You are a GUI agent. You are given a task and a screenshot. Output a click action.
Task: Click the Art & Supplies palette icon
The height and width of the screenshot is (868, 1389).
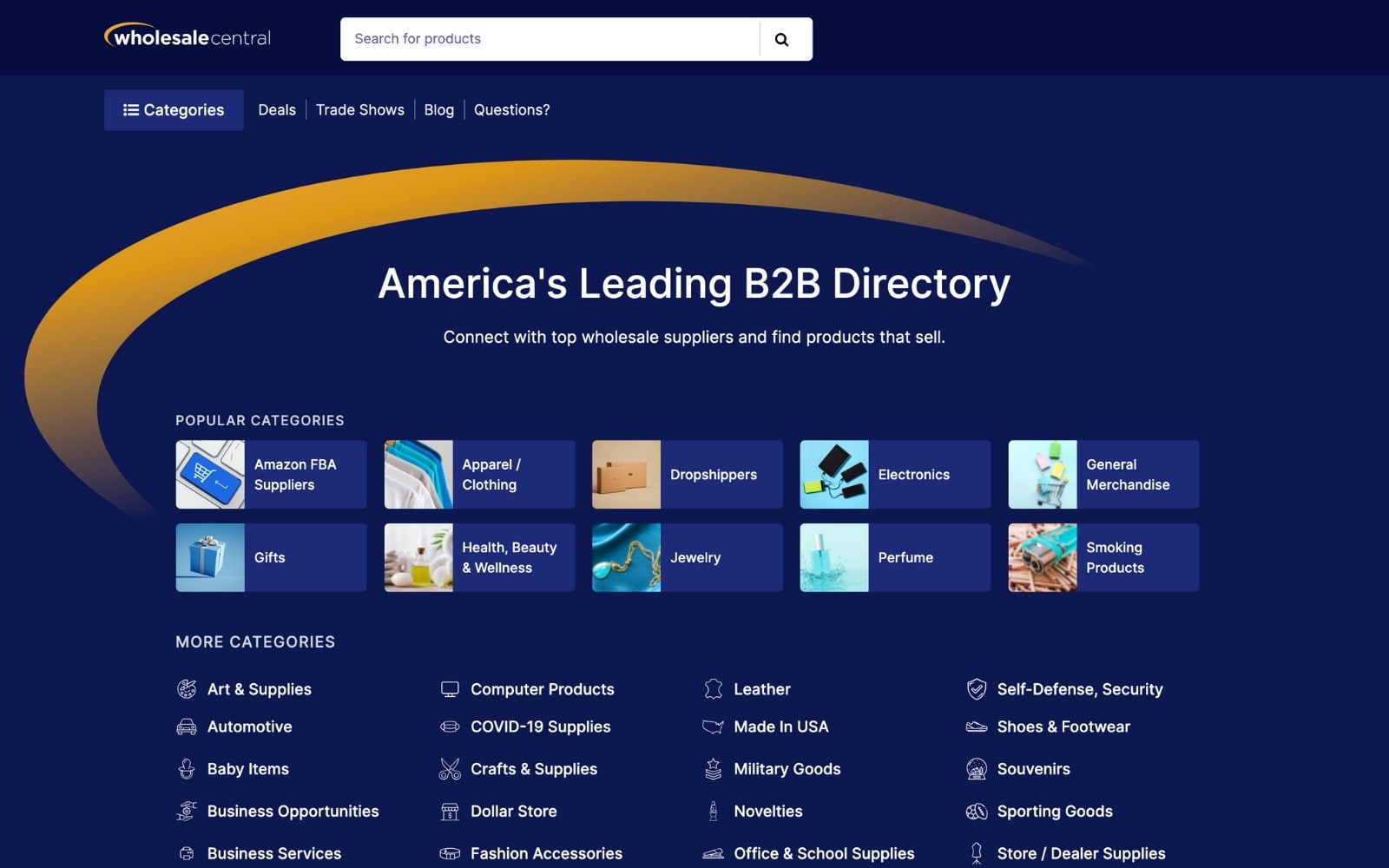tap(187, 689)
